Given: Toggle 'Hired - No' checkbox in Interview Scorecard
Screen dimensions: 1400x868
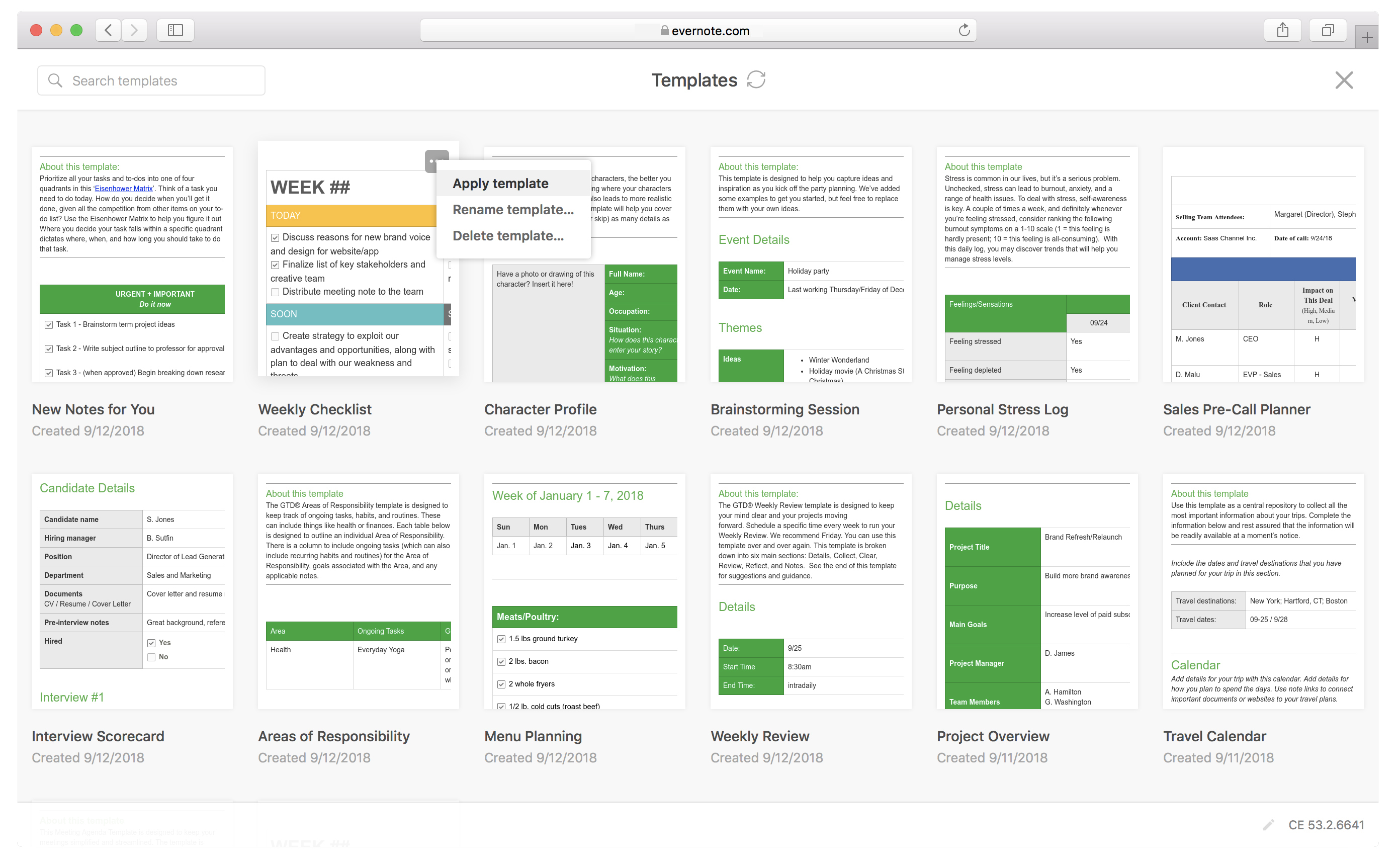Looking at the screenshot, I should 152,655.
